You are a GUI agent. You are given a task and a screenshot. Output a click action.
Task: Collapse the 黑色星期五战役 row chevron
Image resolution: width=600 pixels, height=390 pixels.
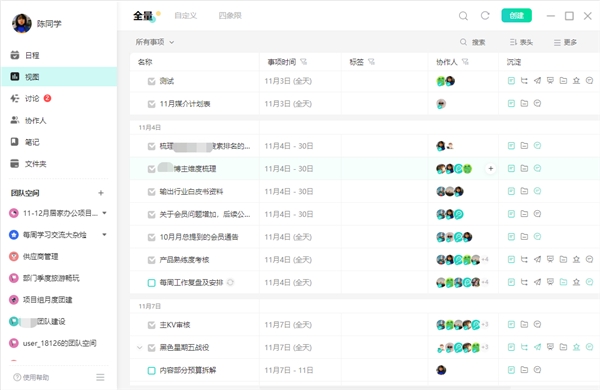(140, 348)
